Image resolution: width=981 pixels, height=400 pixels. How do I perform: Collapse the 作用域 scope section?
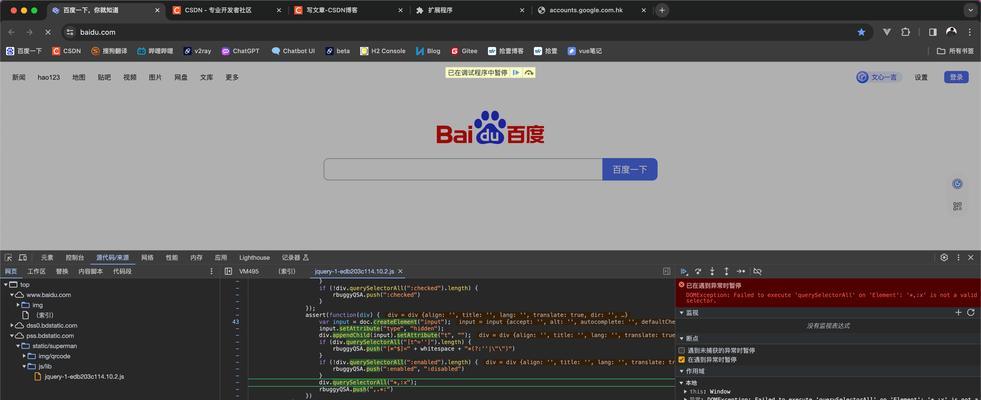tap(683, 371)
